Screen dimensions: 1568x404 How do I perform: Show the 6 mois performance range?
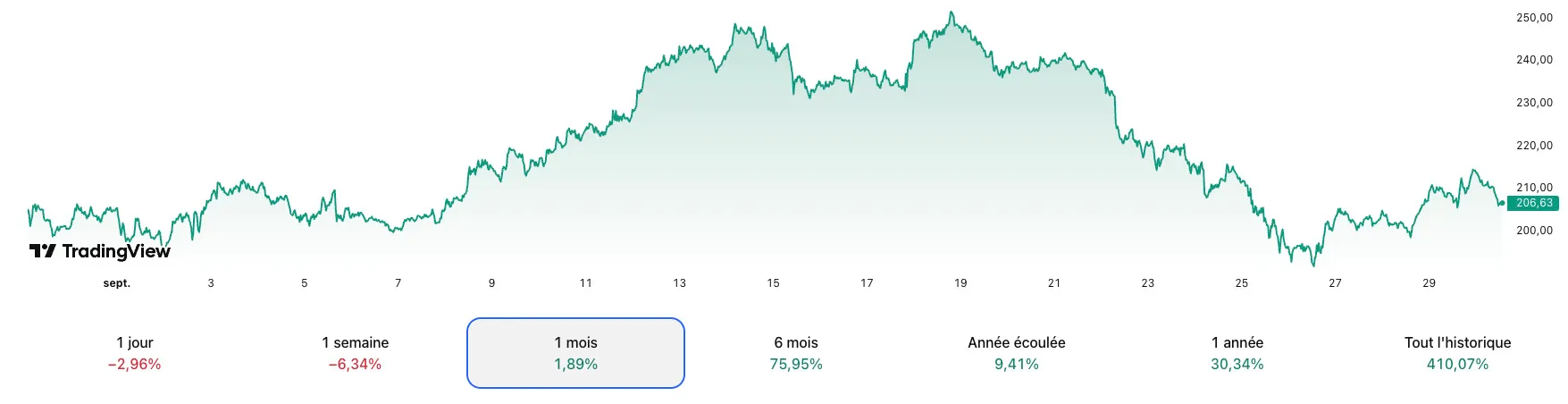pyautogui.click(x=795, y=353)
